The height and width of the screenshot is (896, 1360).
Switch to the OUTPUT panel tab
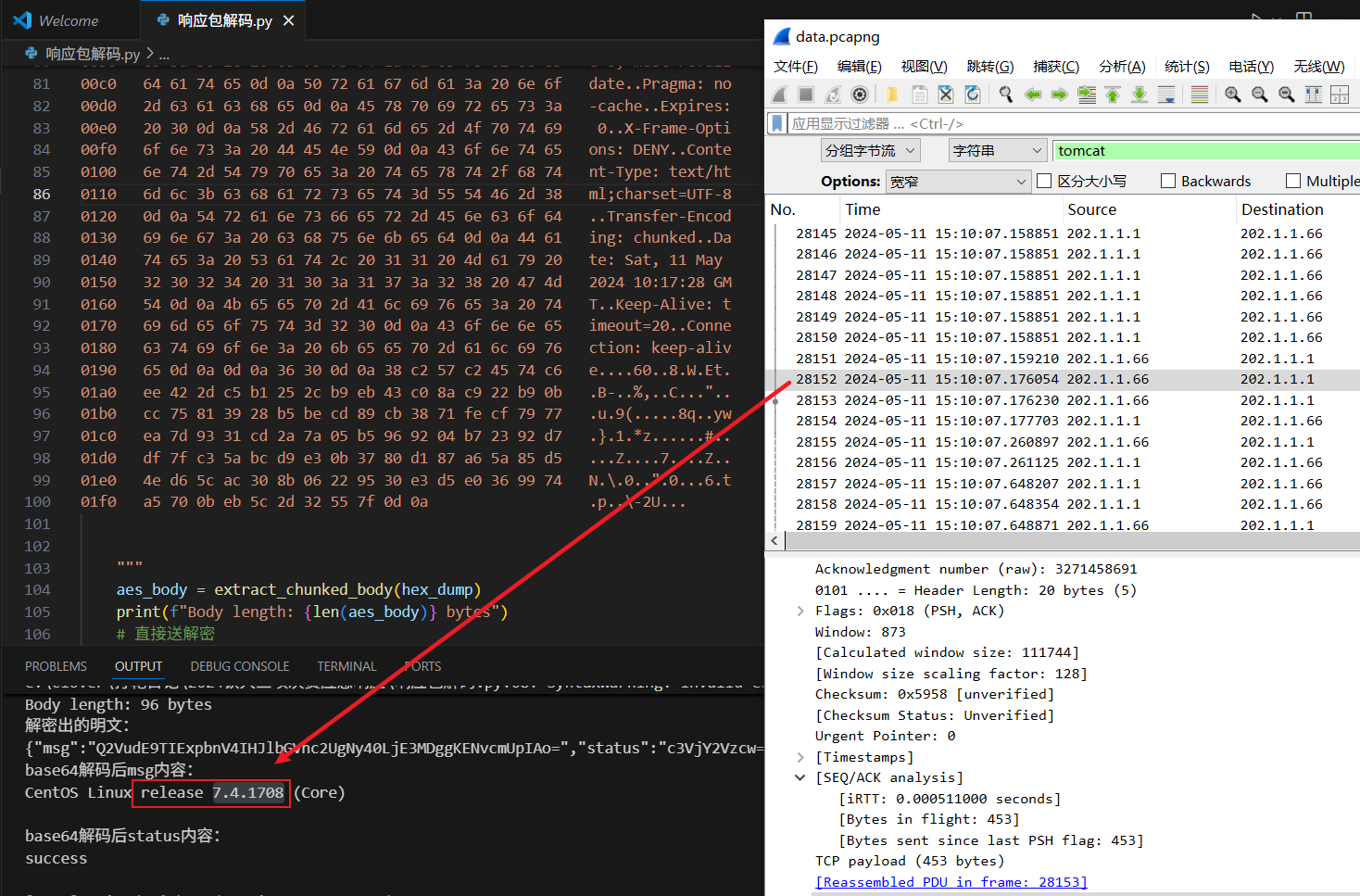[x=138, y=666]
